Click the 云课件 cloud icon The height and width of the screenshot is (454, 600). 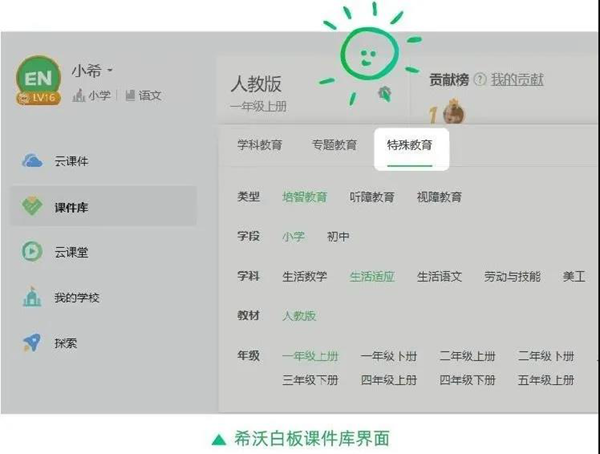click(32, 161)
